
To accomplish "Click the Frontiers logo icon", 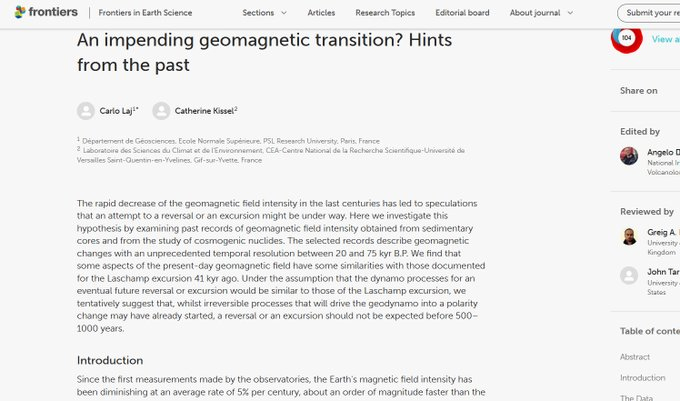I will [x=20, y=12].
